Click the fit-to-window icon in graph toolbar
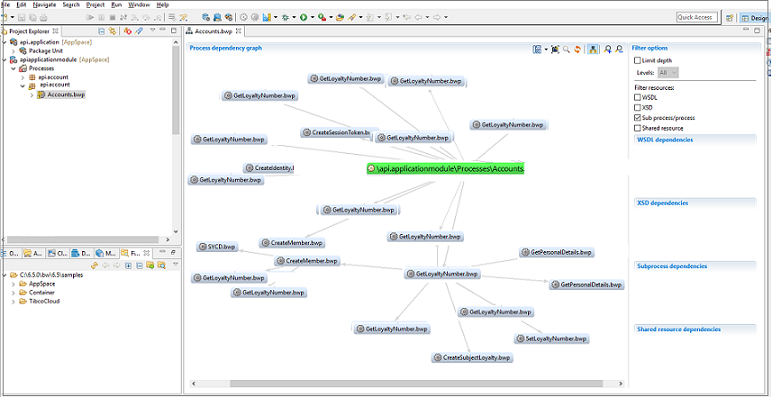772x397 pixels. tap(555, 49)
